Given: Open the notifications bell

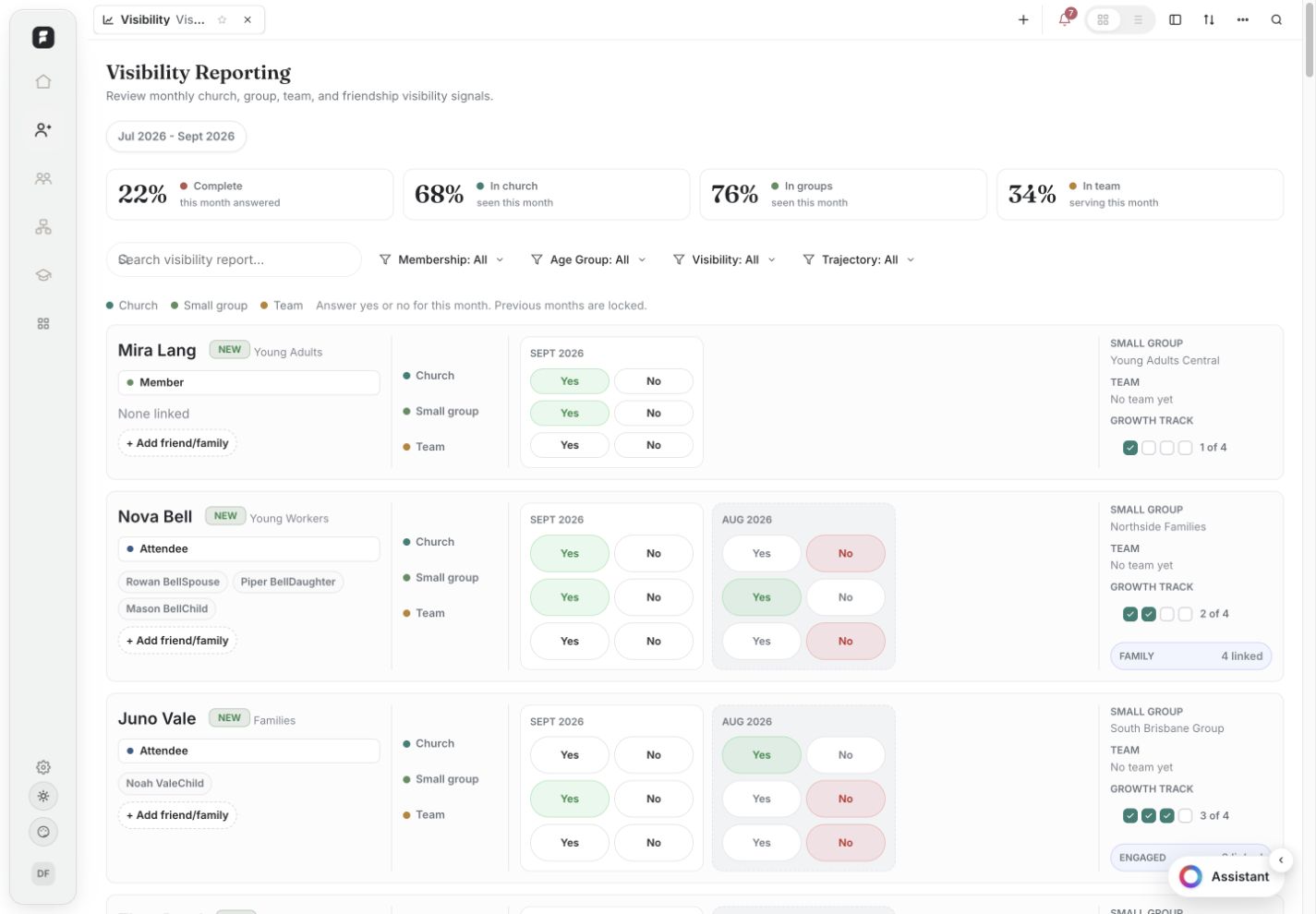Looking at the screenshot, I should pos(1065,19).
